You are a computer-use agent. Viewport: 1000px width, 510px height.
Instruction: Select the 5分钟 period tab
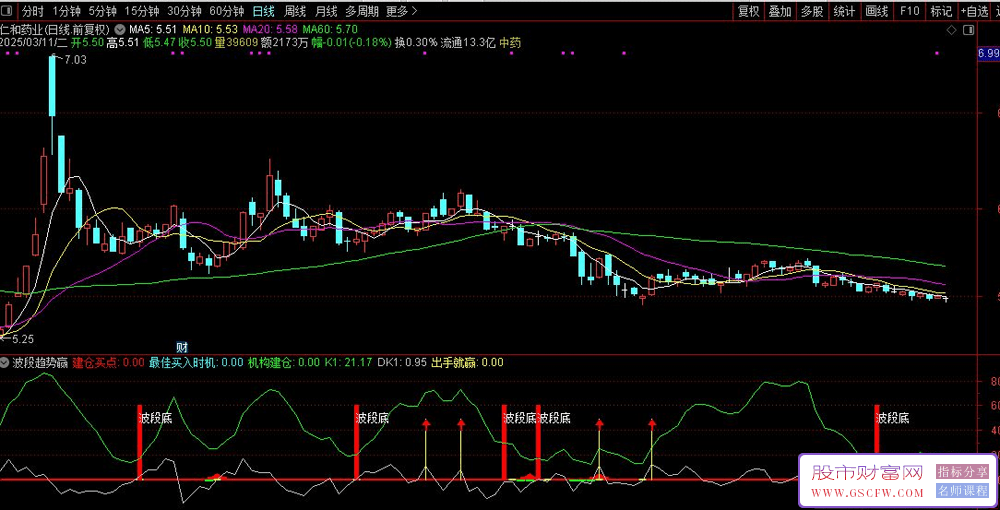click(x=102, y=11)
